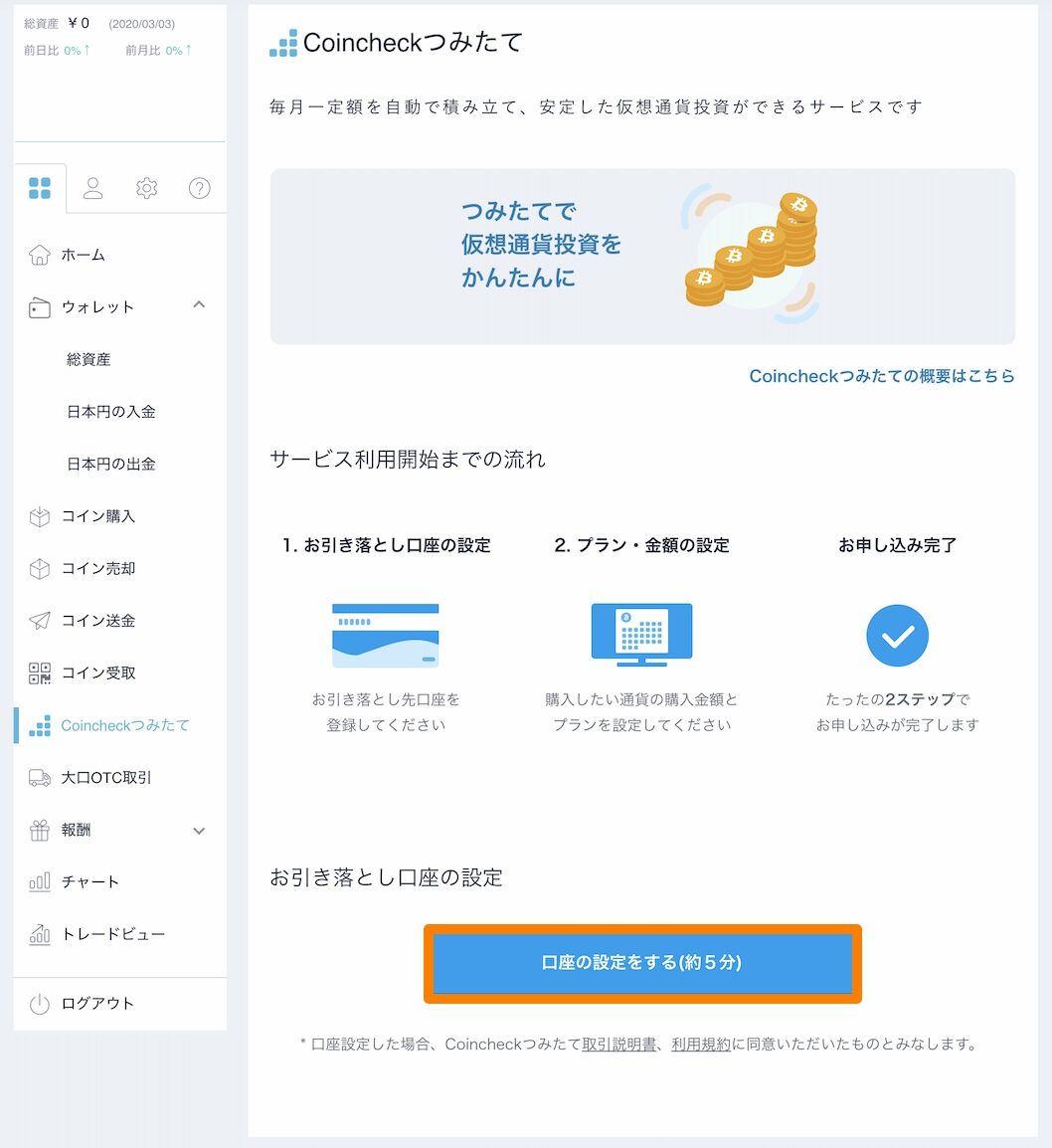1052x1148 pixels.
Task: Go to コイン送金
Action: coord(98,621)
